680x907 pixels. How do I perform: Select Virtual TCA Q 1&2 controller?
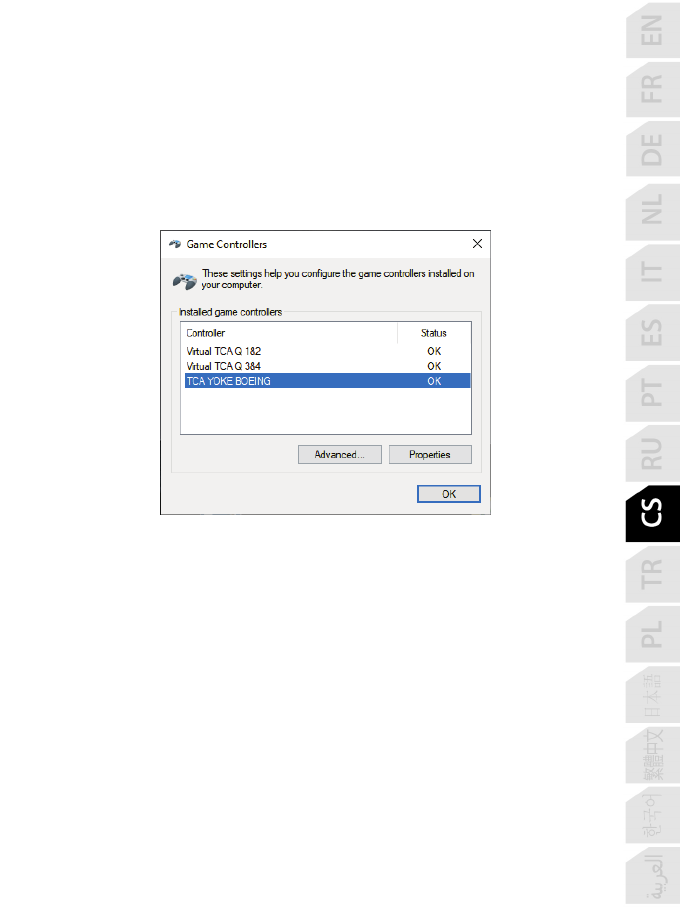(x=327, y=351)
